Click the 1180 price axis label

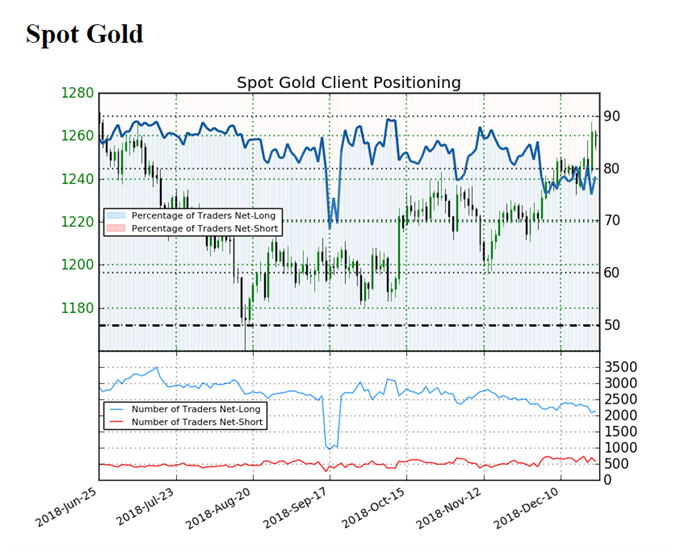click(x=77, y=308)
